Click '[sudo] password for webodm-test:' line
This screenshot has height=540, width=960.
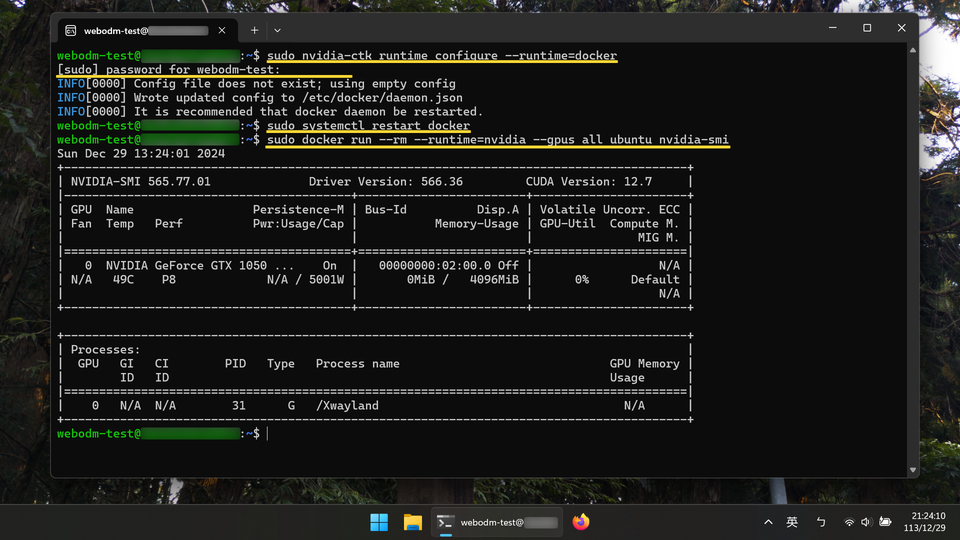point(168,70)
